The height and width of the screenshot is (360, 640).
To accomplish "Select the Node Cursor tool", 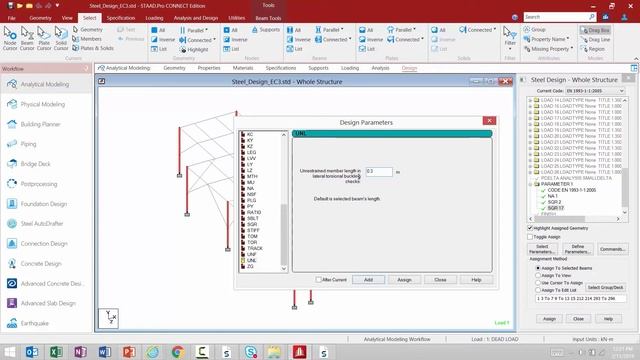I will (x=10, y=39).
